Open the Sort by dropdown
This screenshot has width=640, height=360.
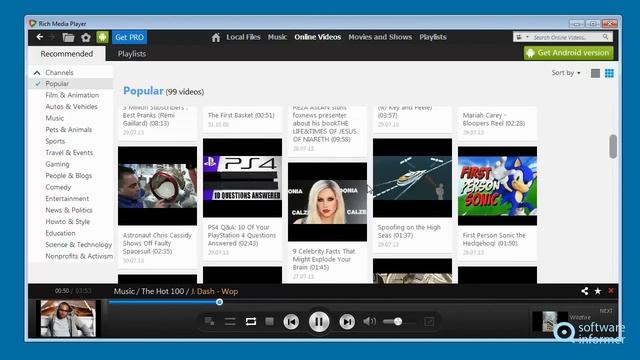[x=566, y=73]
